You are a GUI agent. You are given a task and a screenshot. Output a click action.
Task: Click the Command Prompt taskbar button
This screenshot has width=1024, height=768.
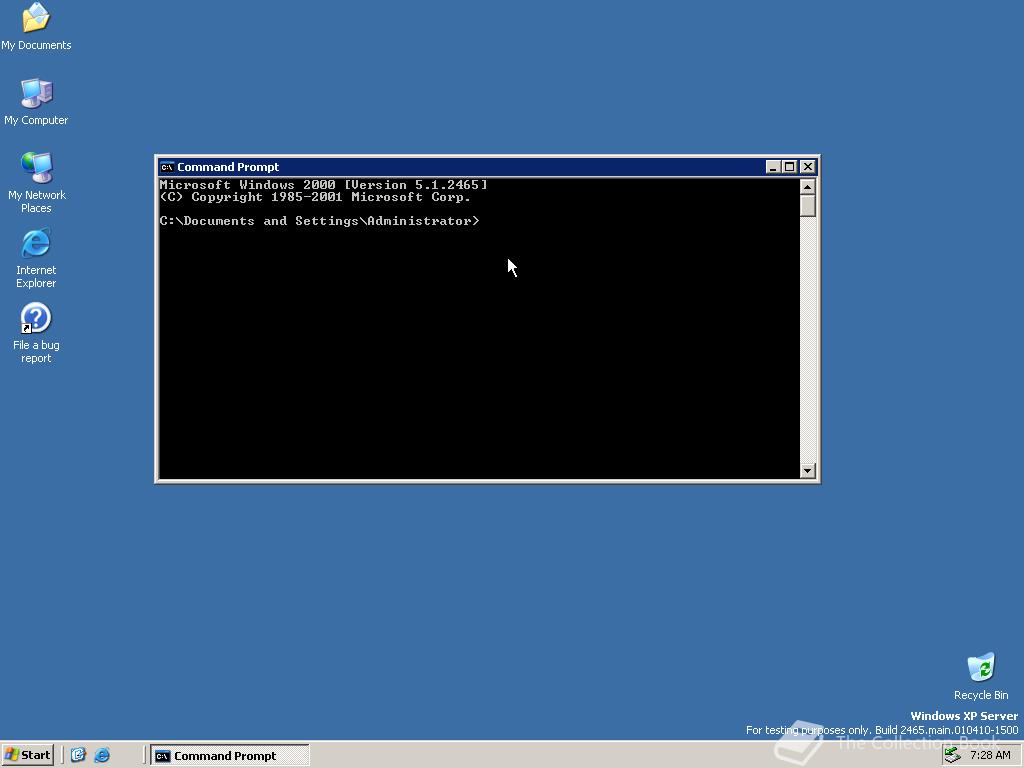[230, 756]
